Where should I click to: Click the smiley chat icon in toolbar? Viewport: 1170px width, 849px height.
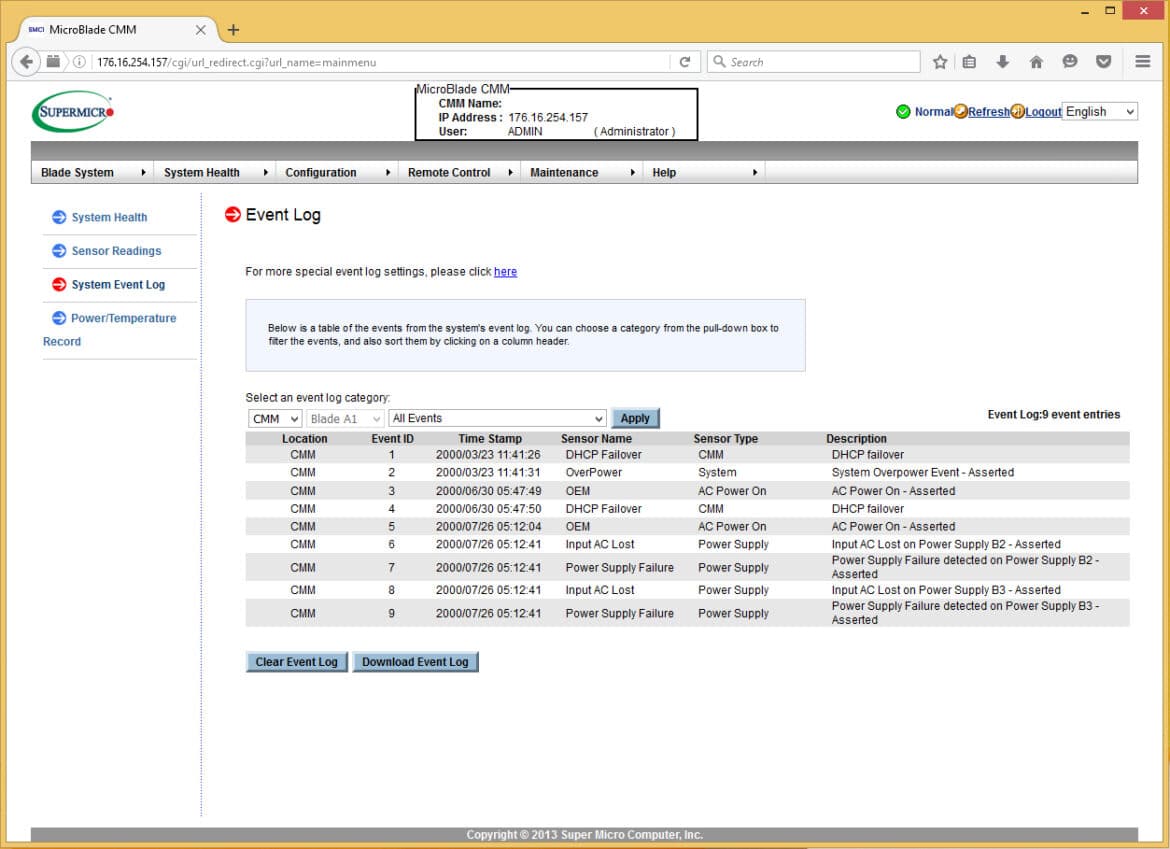pyautogui.click(x=1069, y=62)
